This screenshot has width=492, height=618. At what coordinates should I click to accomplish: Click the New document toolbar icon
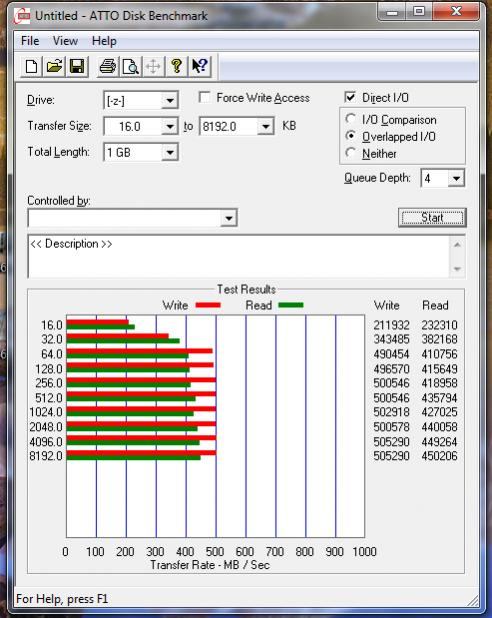[x=31, y=66]
